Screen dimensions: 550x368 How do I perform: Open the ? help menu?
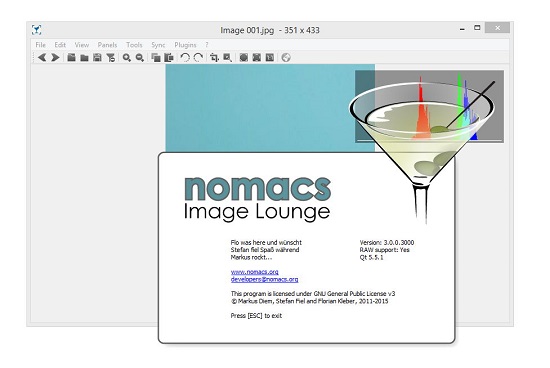pos(207,45)
